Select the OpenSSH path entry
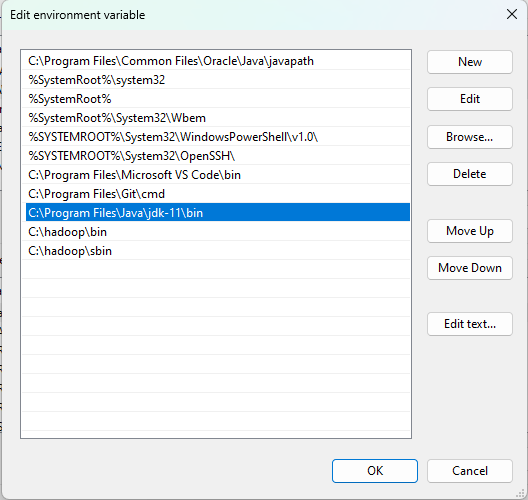The image size is (528, 500). (x=218, y=156)
